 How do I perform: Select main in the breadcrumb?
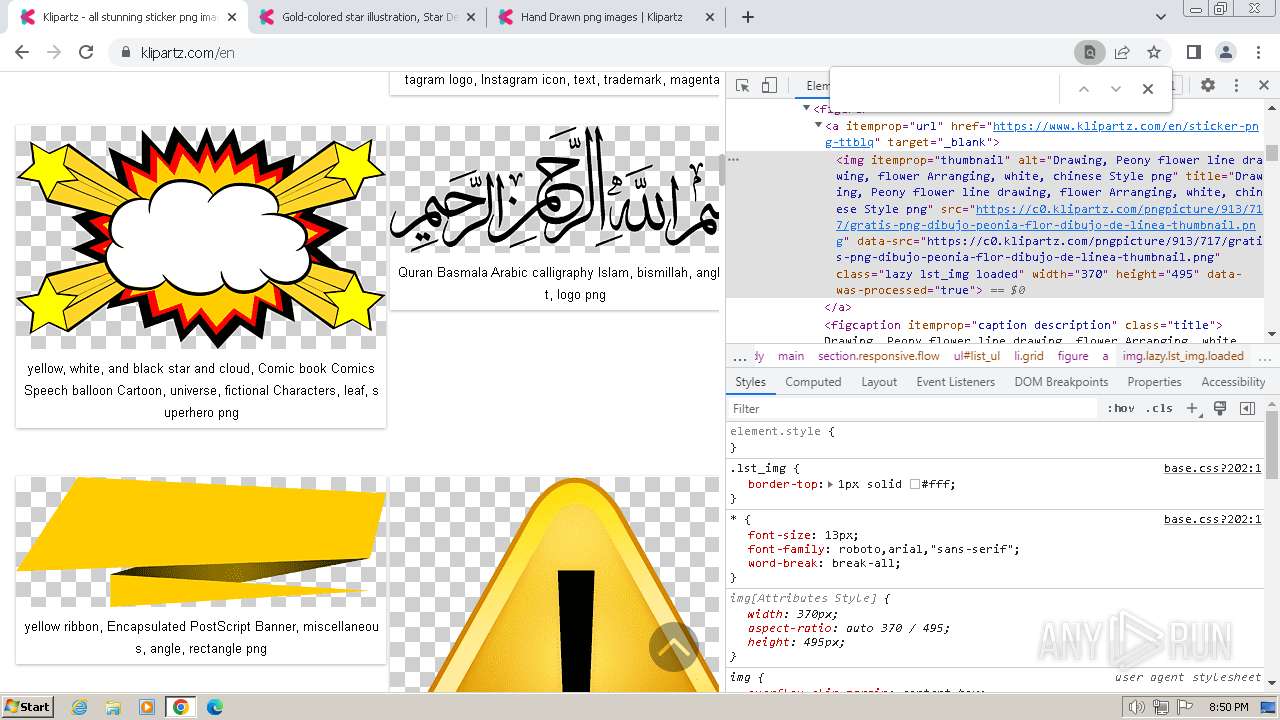tap(791, 356)
